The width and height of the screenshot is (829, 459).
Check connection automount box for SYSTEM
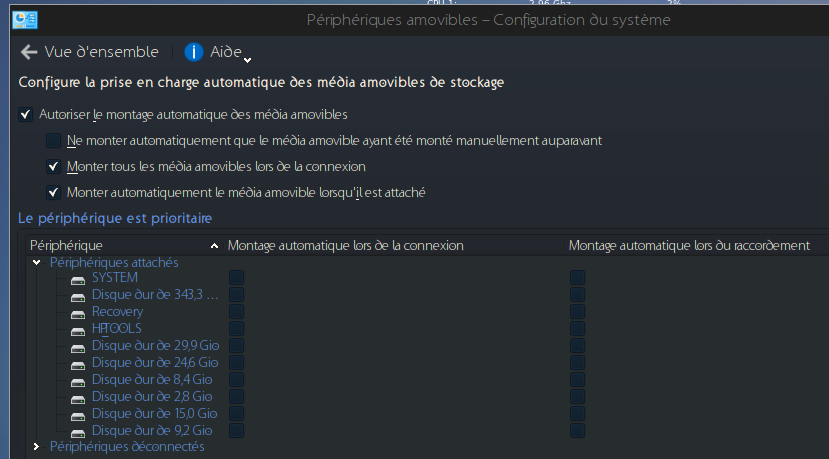tap(236, 277)
